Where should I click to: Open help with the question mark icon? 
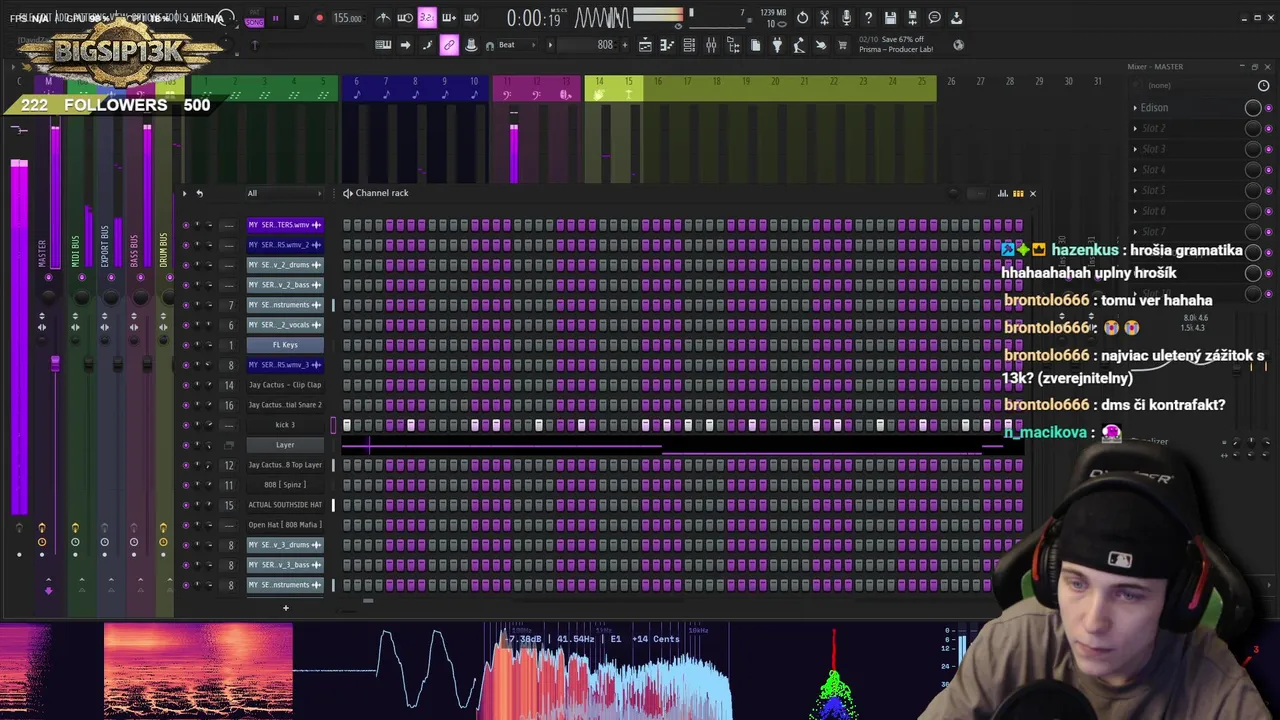[x=868, y=18]
